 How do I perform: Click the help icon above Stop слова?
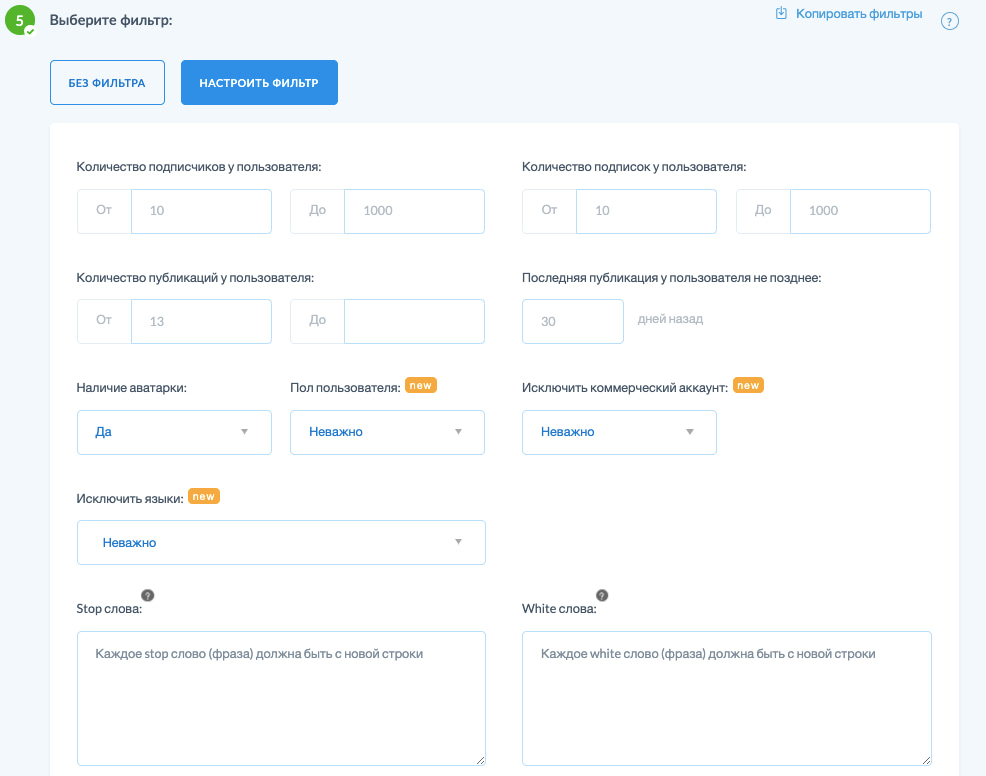click(x=147, y=594)
